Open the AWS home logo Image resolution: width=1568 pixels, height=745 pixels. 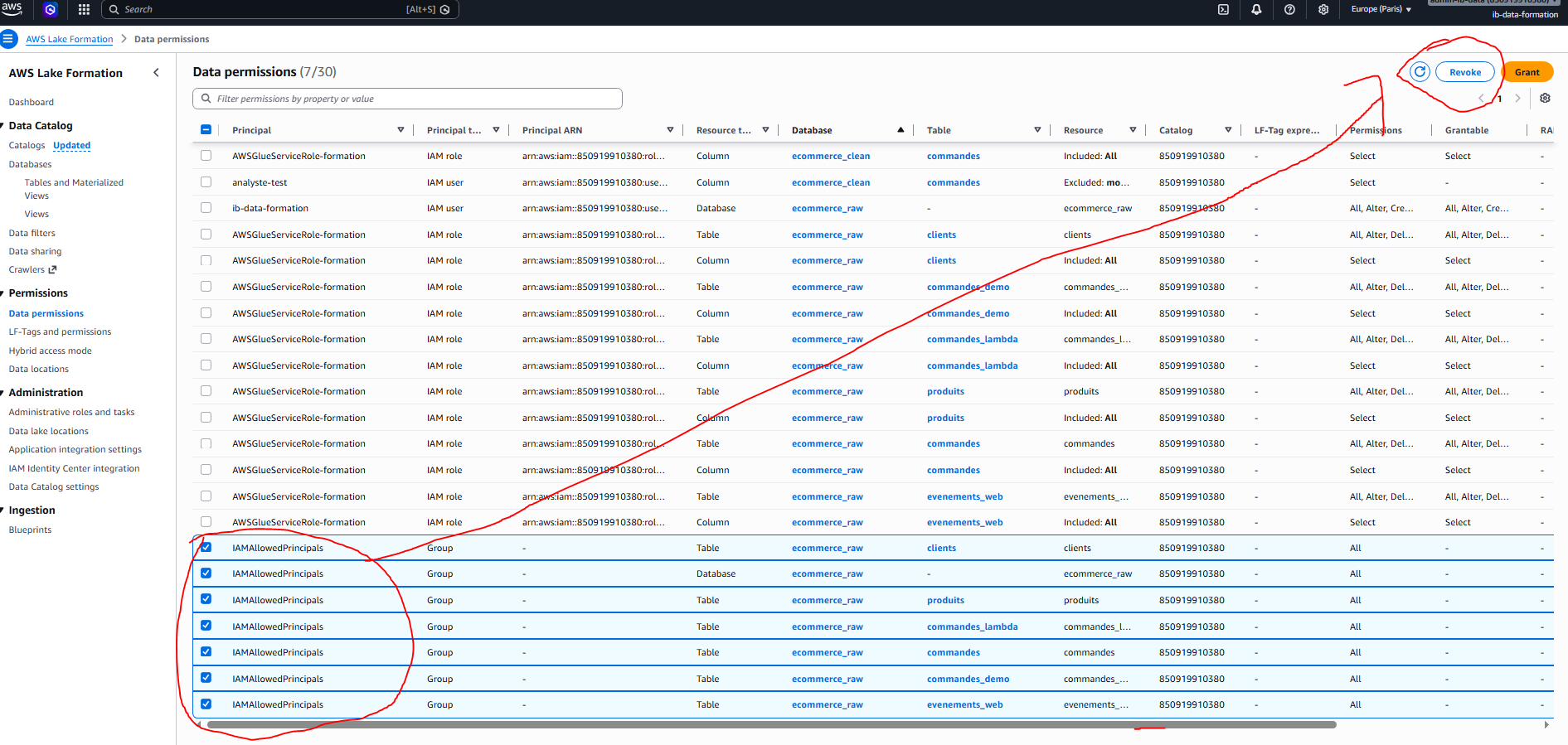click(x=12, y=9)
